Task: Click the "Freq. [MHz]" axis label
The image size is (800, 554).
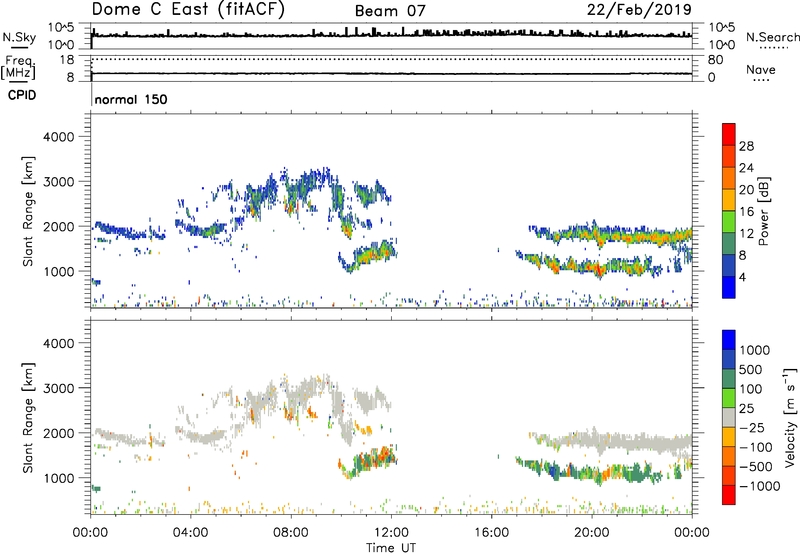Action: (18, 68)
